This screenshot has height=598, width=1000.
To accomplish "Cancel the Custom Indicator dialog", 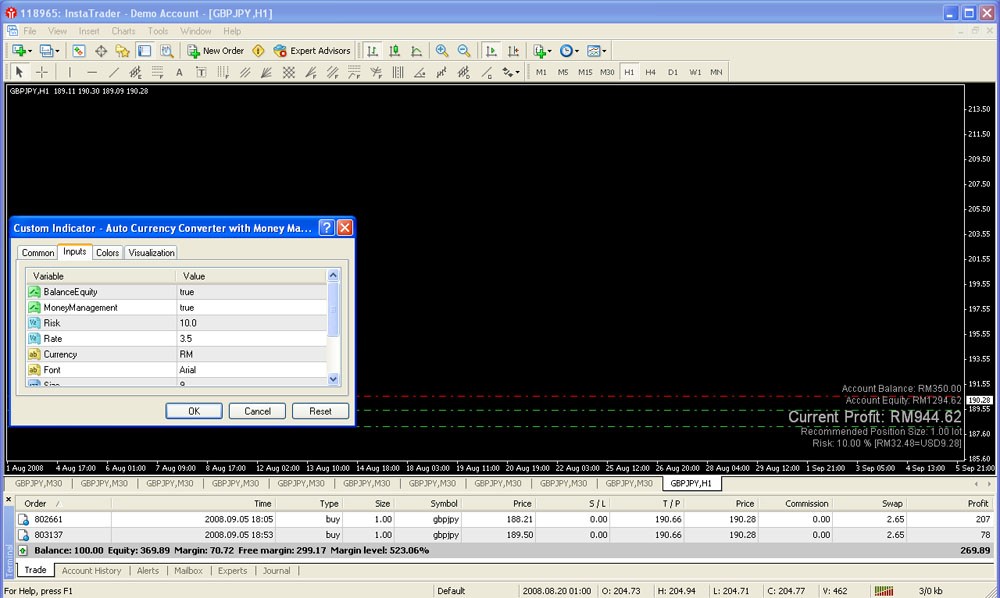I will 257,411.
